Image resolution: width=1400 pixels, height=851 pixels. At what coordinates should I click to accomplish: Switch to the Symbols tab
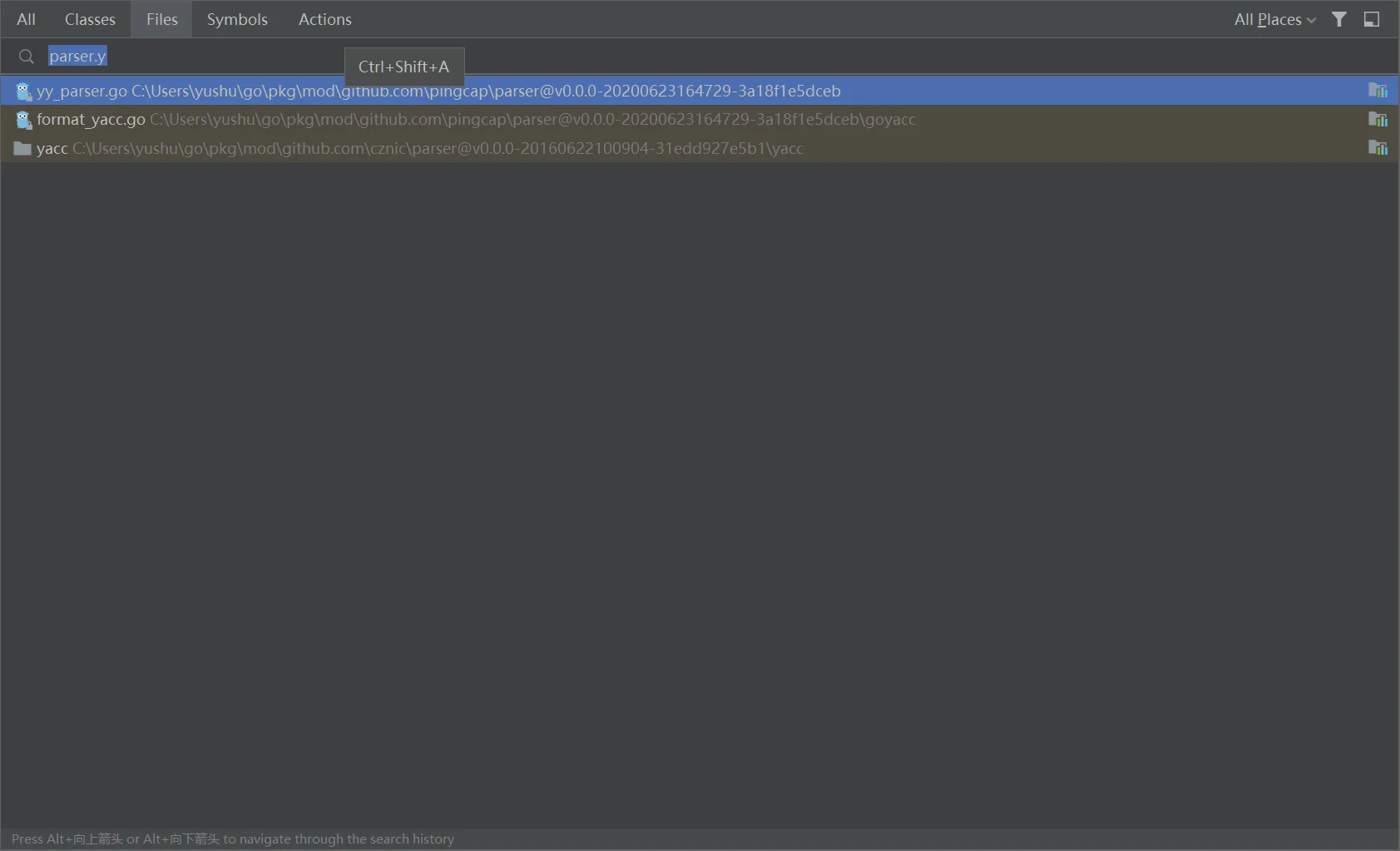[237, 18]
